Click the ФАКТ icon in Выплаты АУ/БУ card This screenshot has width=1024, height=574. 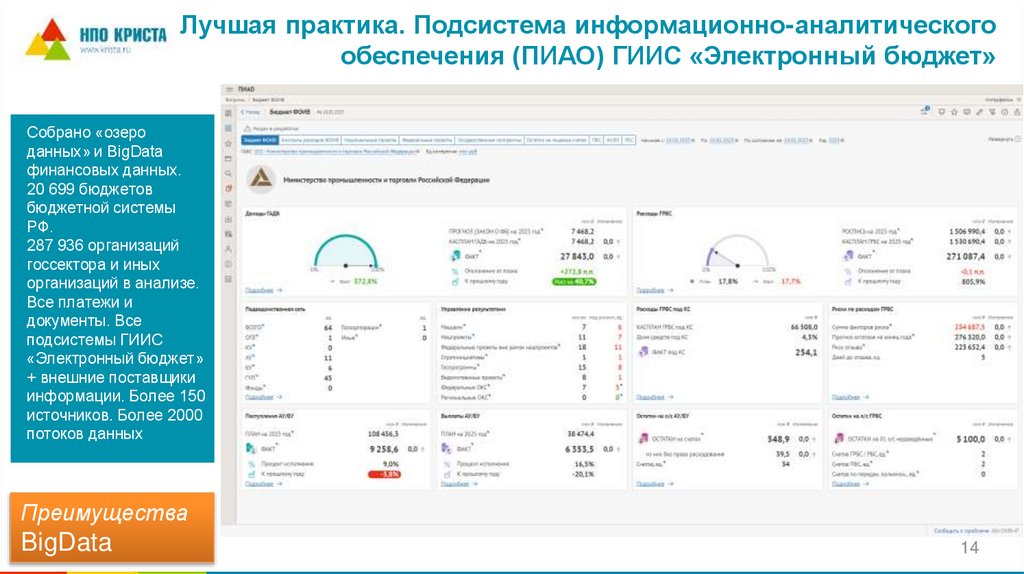pos(446,449)
